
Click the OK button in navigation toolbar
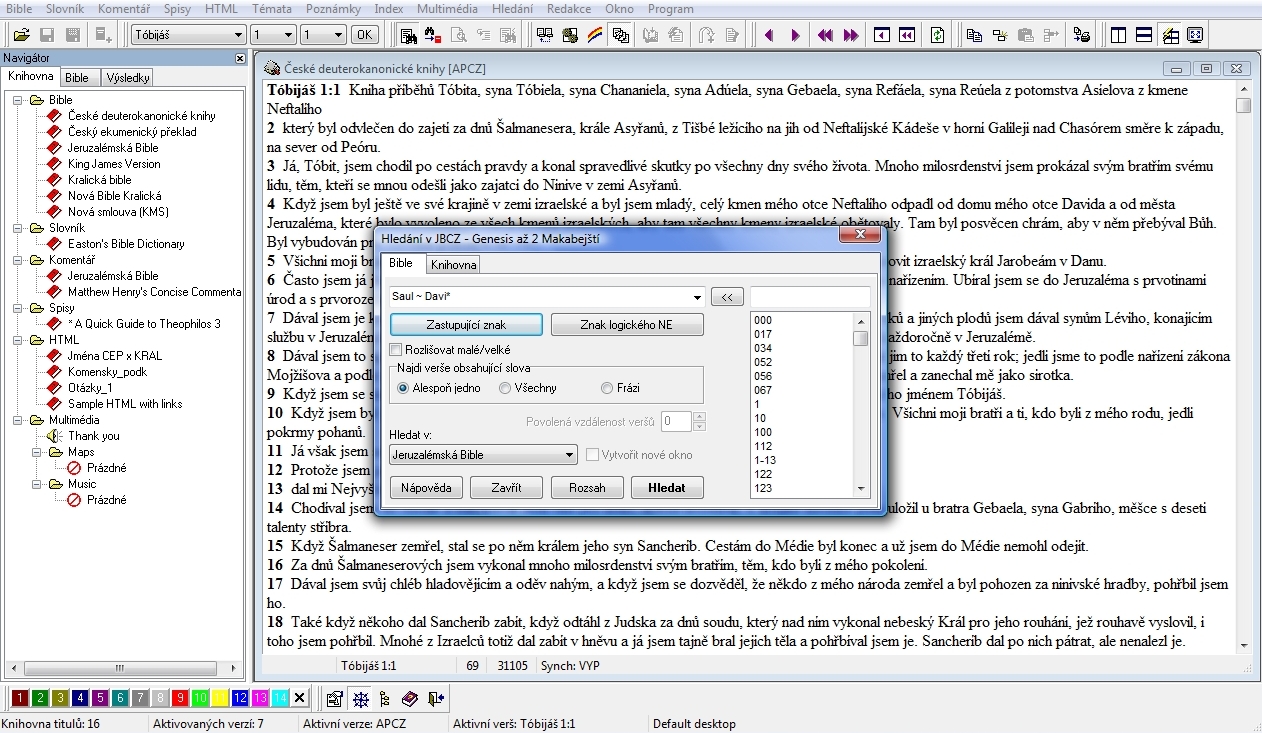[365, 35]
